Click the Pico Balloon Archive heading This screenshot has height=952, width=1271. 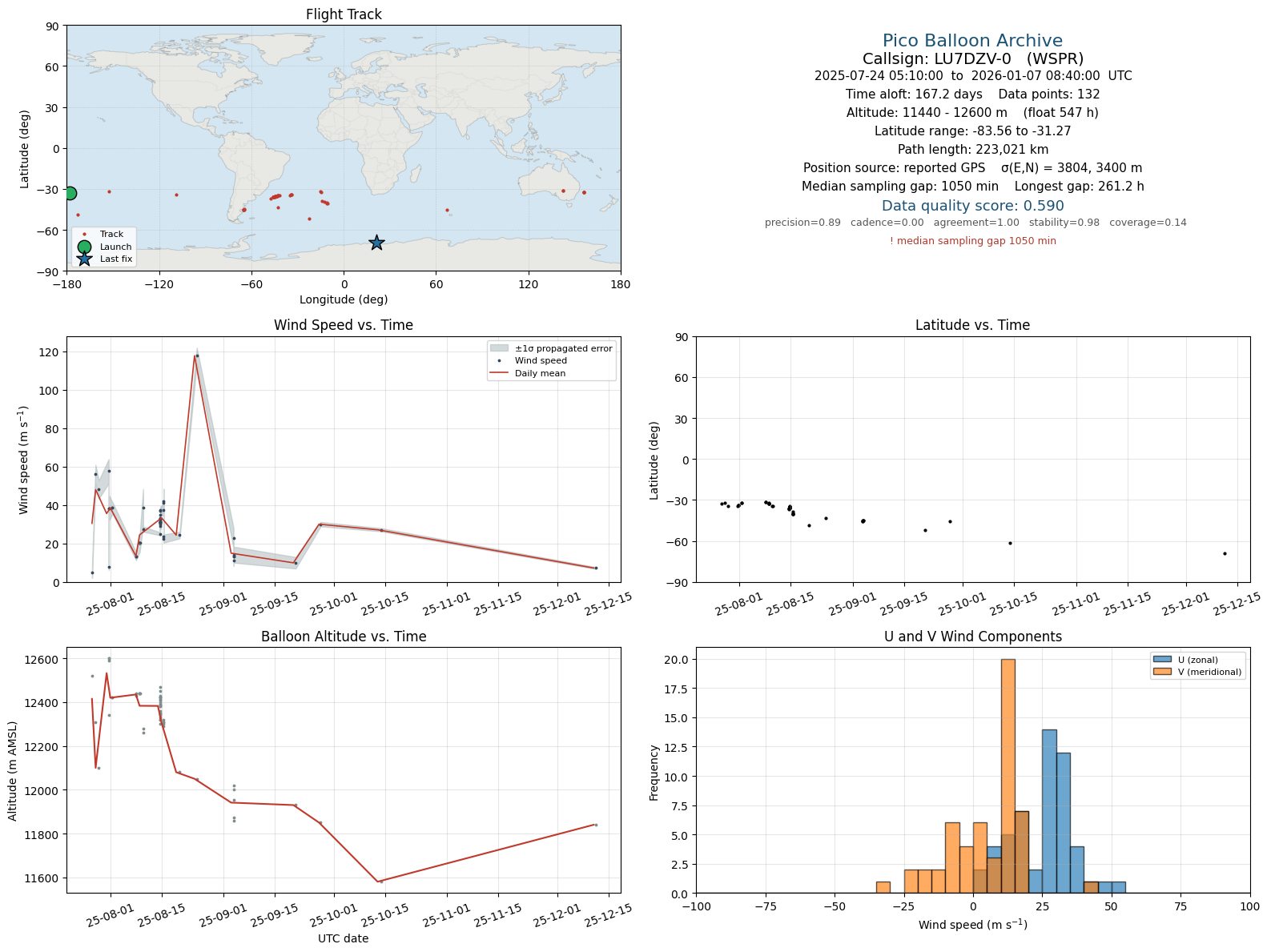coord(972,41)
